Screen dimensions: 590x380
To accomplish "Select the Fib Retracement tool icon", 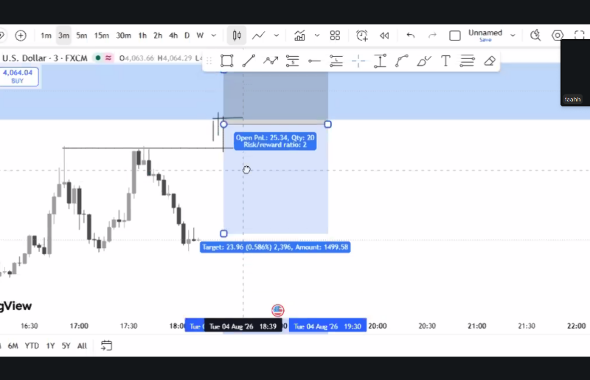I will click(292, 61).
